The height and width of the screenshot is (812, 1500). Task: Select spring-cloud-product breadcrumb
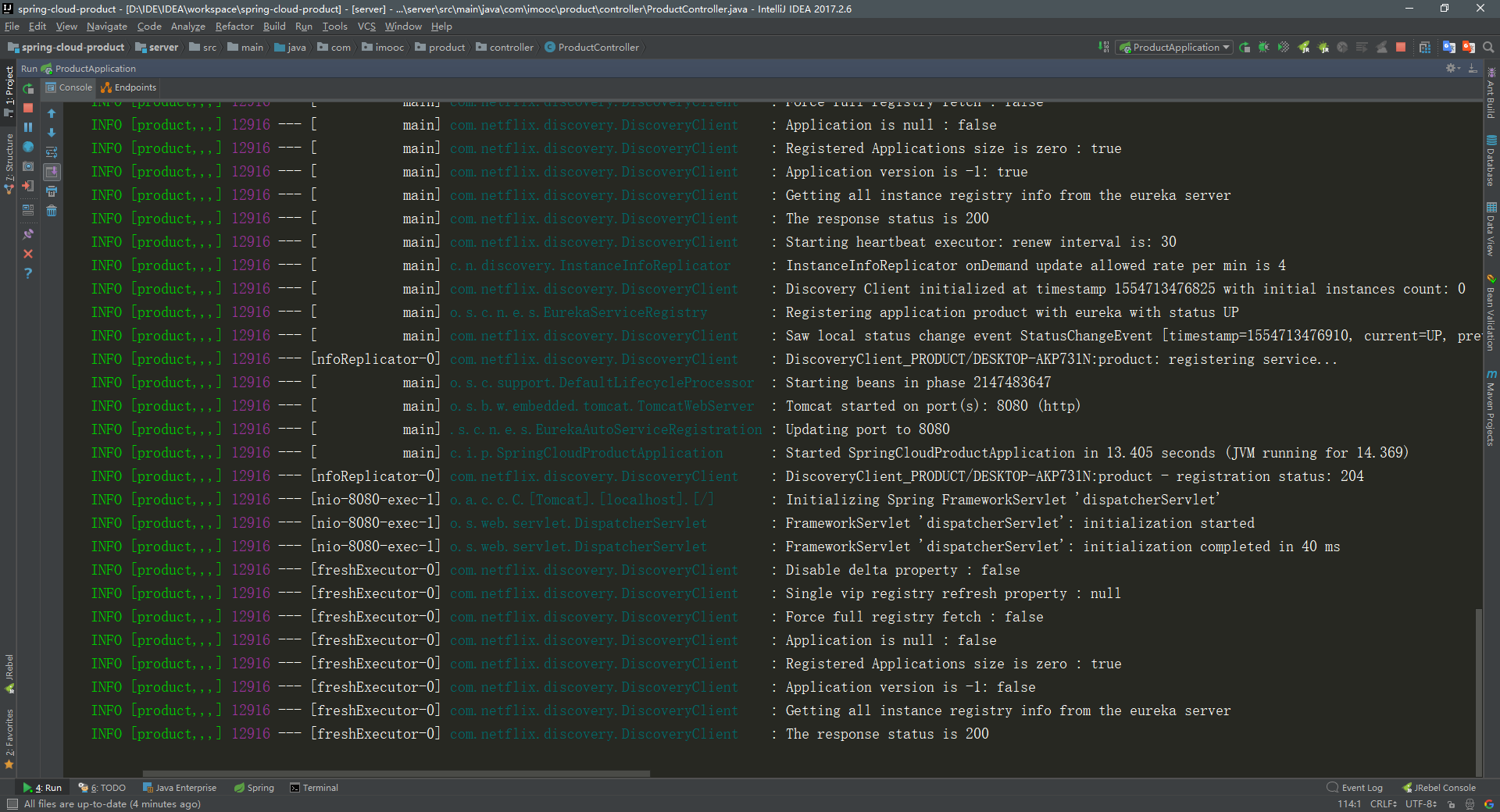pos(66,48)
